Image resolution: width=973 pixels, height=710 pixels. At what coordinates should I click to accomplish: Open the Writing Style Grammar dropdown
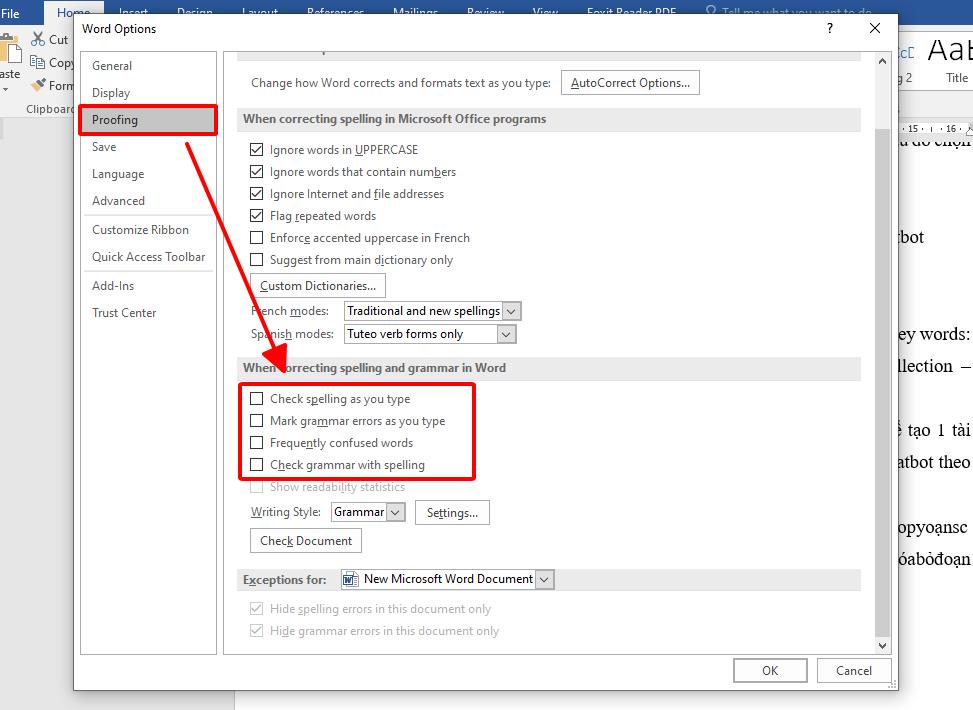[x=395, y=512]
